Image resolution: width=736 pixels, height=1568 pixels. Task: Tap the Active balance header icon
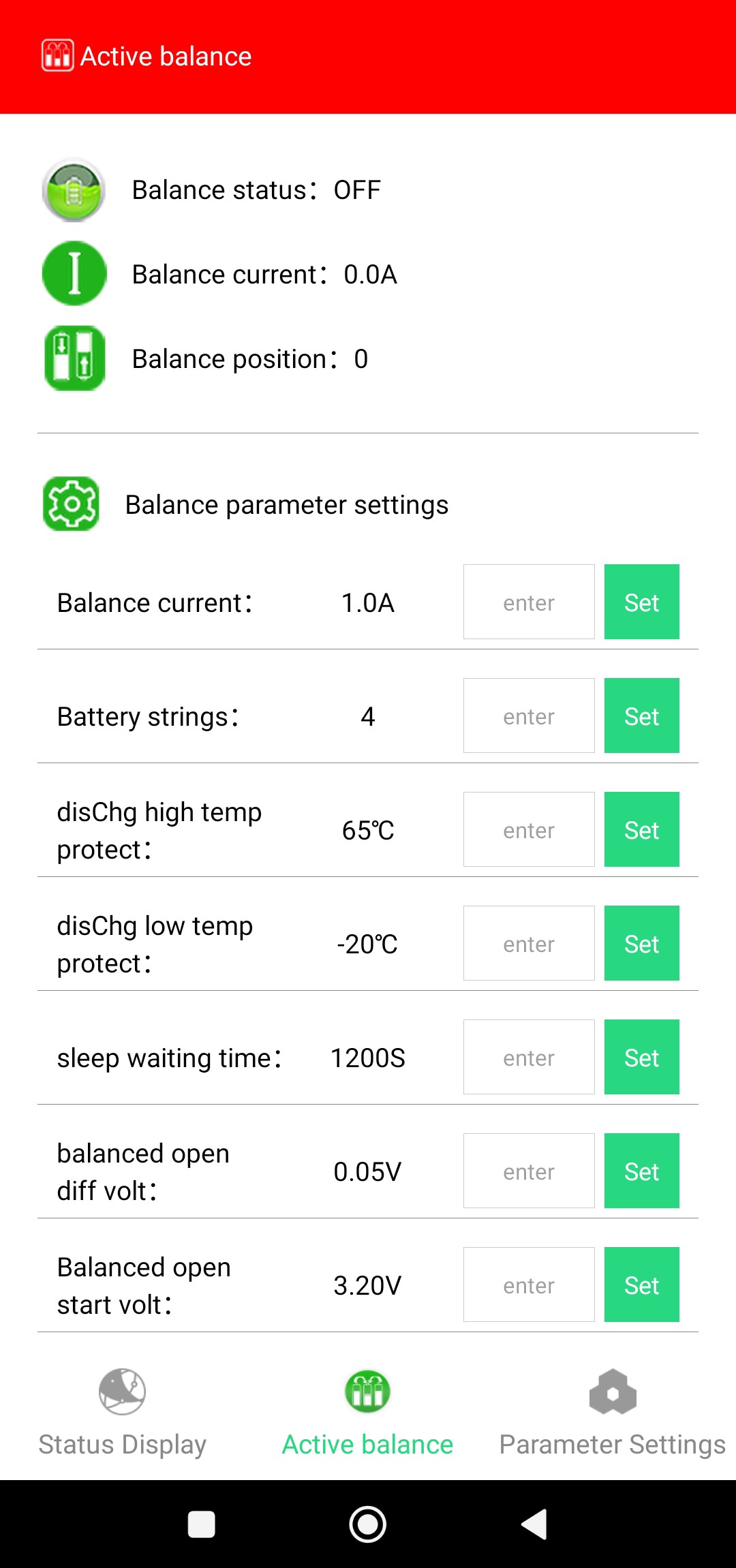[57, 56]
